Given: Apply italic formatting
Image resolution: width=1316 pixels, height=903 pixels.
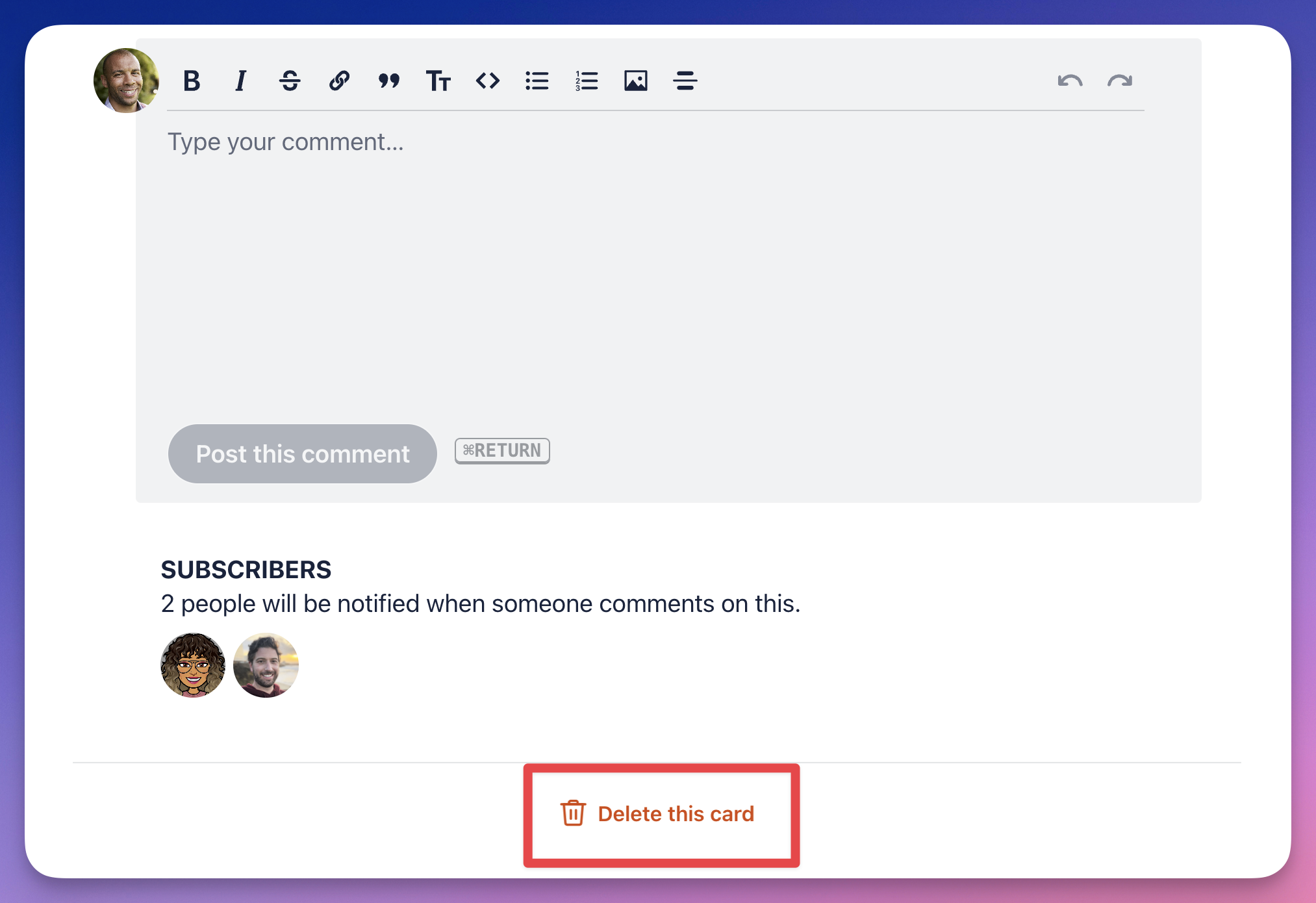Looking at the screenshot, I should [x=241, y=81].
